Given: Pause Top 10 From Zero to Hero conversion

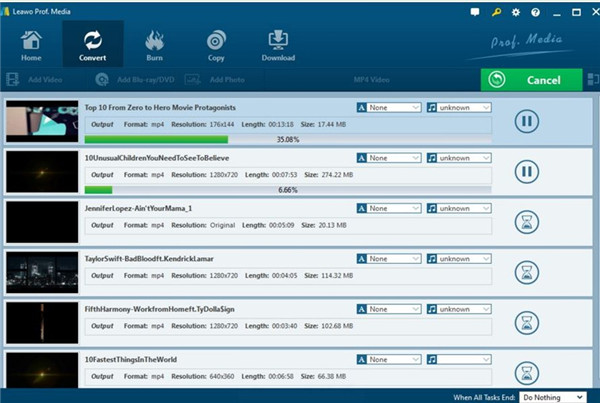Looking at the screenshot, I should (527, 121).
